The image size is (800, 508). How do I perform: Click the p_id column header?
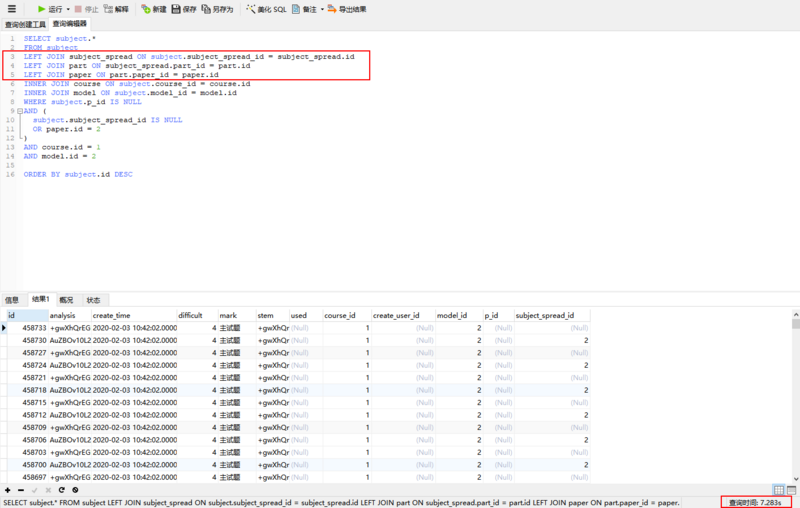[x=498, y=315]
